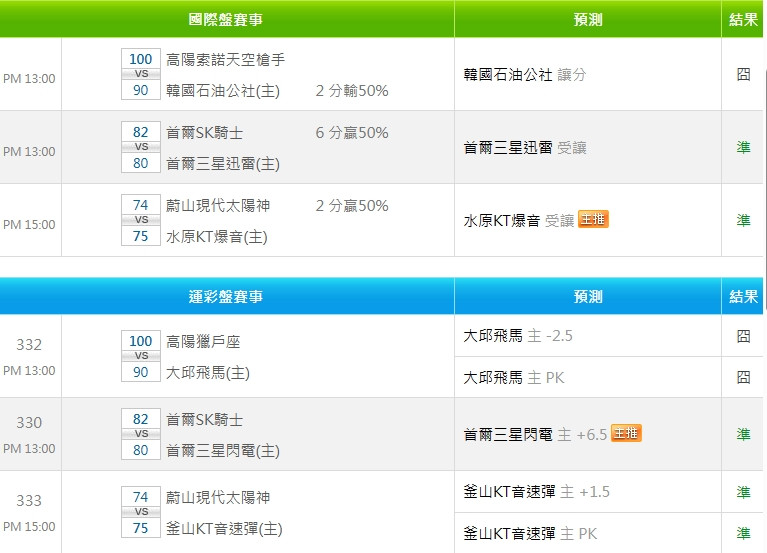The image size is (767, 553).
Task: Open prediction 首爾三星迅雷 受讓
Action: 524,148
